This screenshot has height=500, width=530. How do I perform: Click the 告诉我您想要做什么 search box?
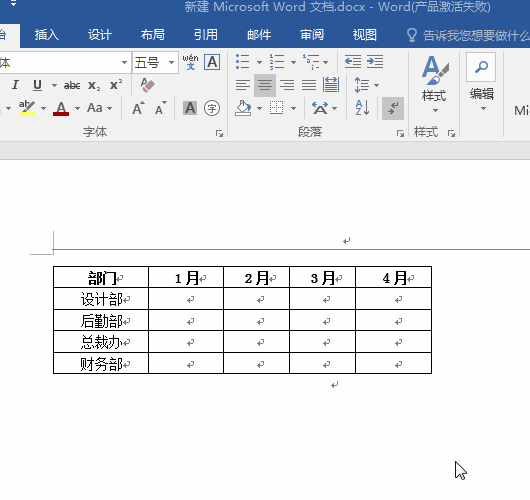468,35
